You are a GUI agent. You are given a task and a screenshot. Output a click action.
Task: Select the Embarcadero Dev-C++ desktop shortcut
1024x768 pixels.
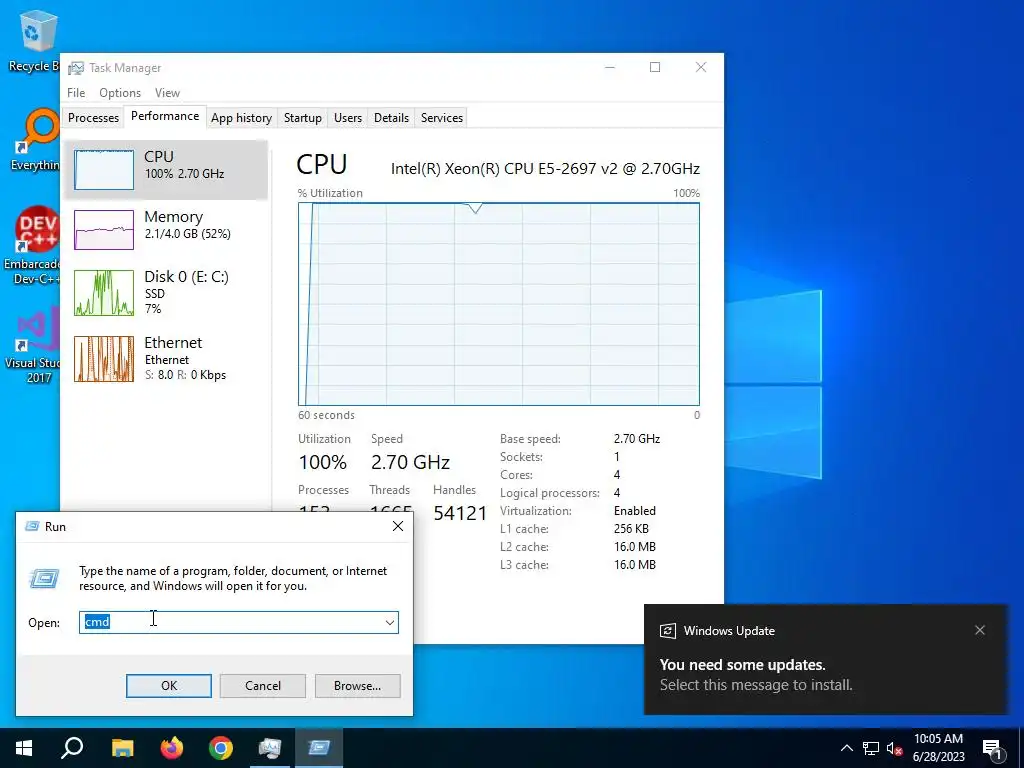point(33,246)
